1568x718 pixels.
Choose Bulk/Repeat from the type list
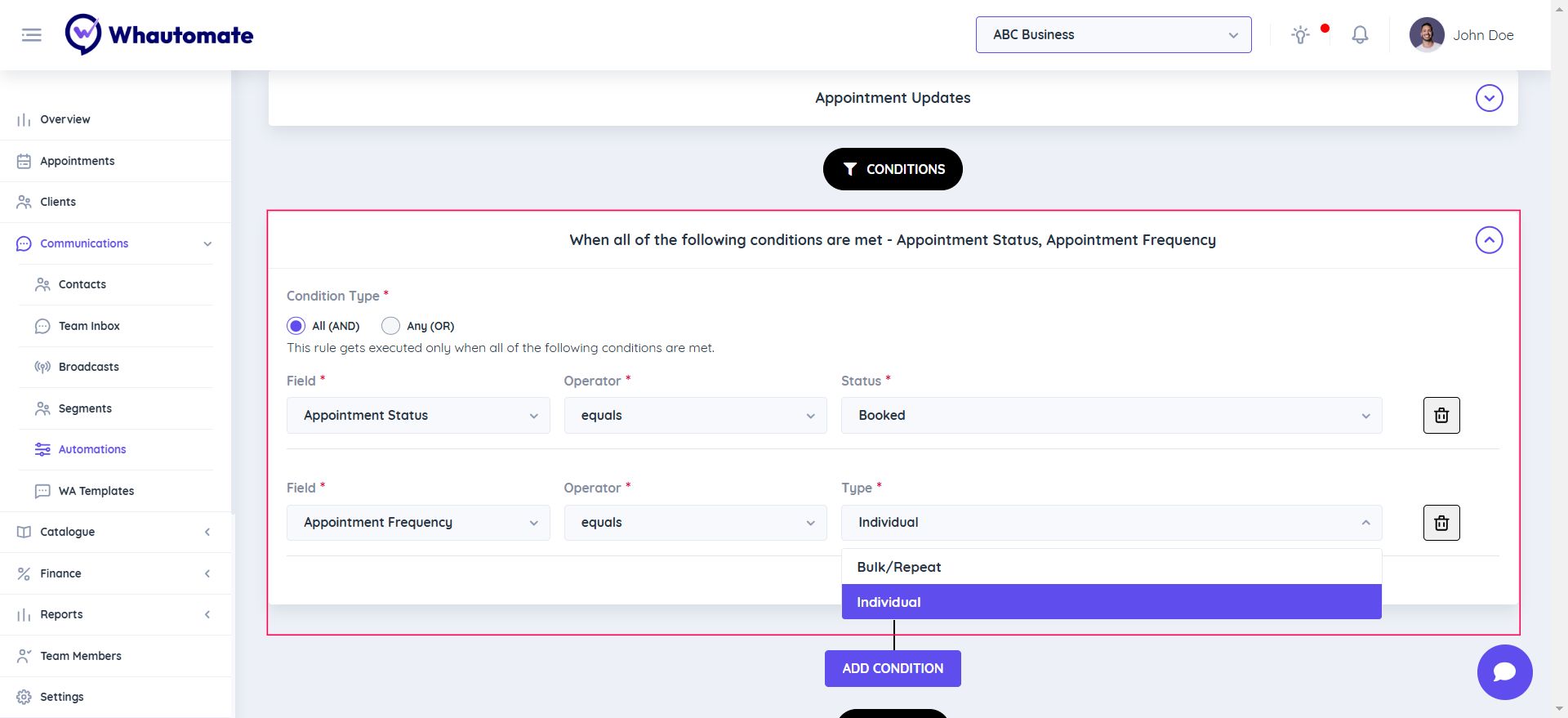click(x=1111, y=567)
